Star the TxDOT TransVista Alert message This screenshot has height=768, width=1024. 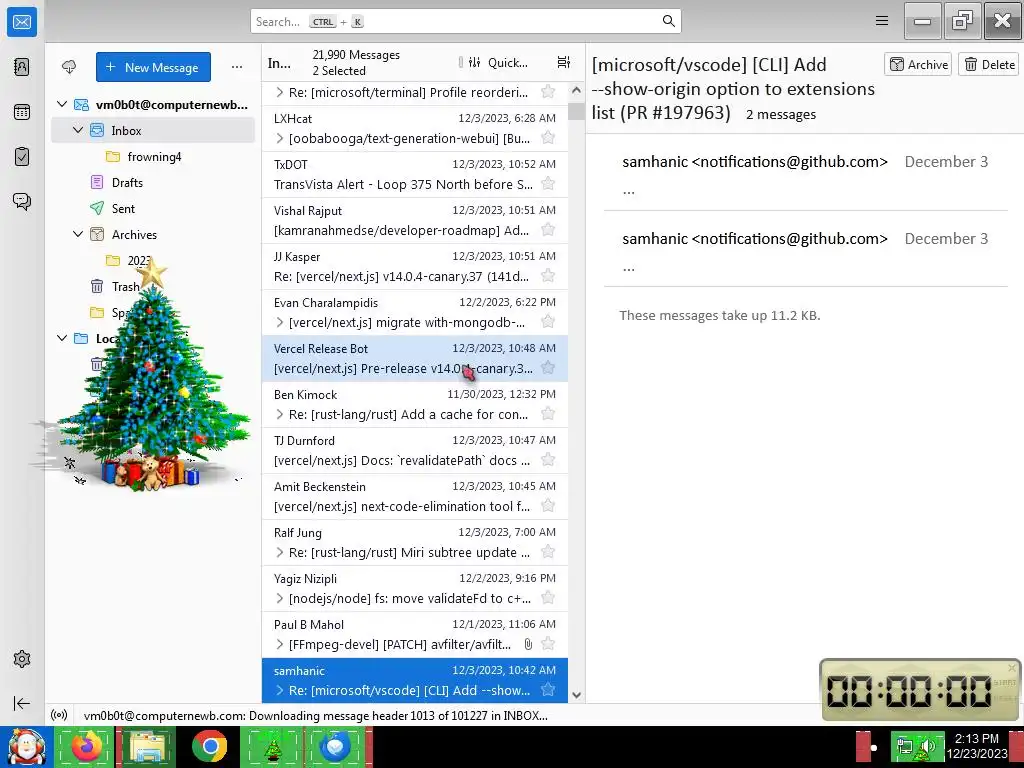point(548,184)
